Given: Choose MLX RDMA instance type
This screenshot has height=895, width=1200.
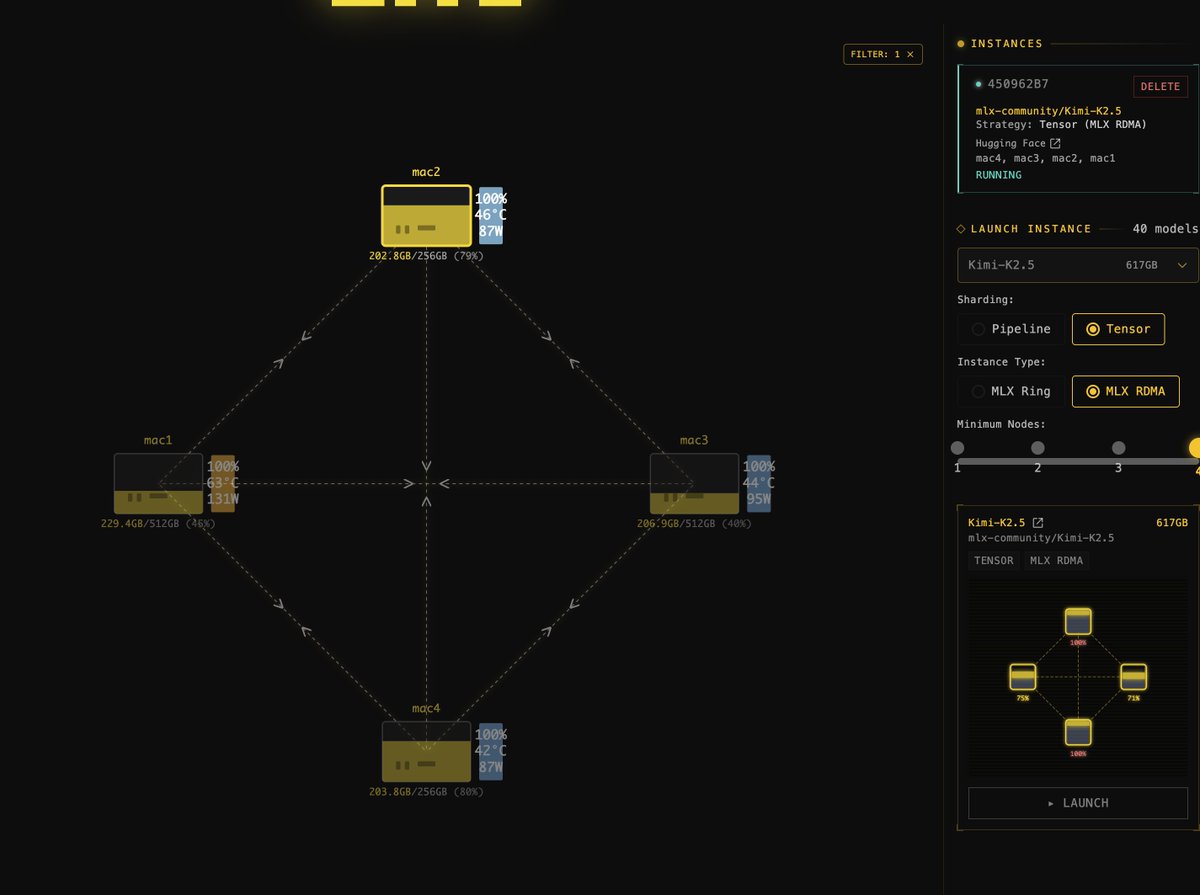Looking at the screenshot, I should click(1125, 391).
